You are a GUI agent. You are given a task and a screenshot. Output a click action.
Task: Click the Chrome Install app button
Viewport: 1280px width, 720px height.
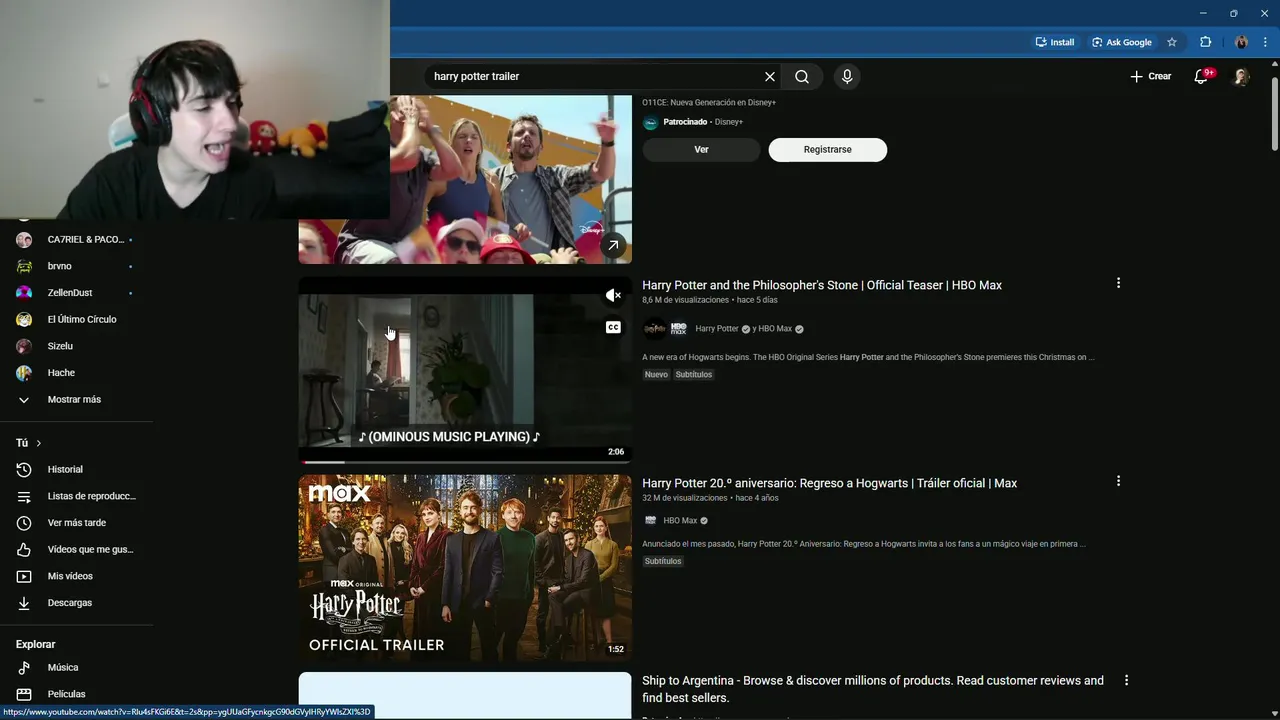click(x=1055, y=42)
